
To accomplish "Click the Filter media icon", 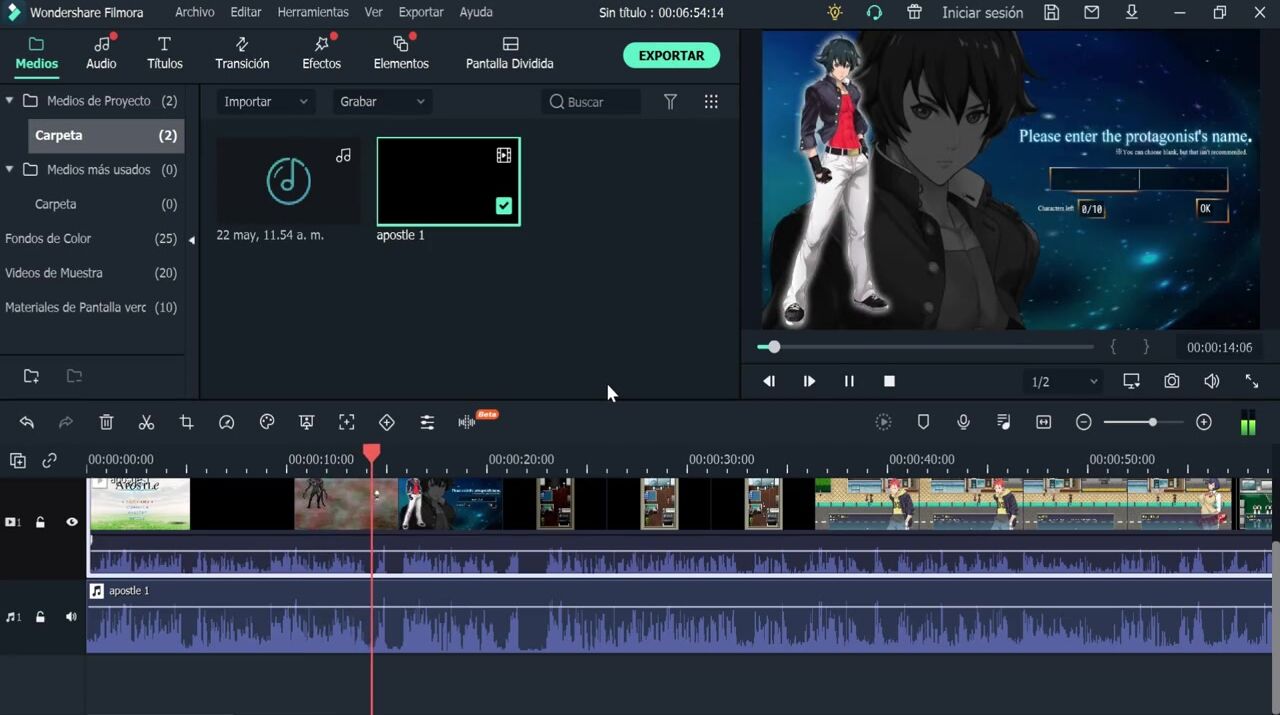I will 671,101.
